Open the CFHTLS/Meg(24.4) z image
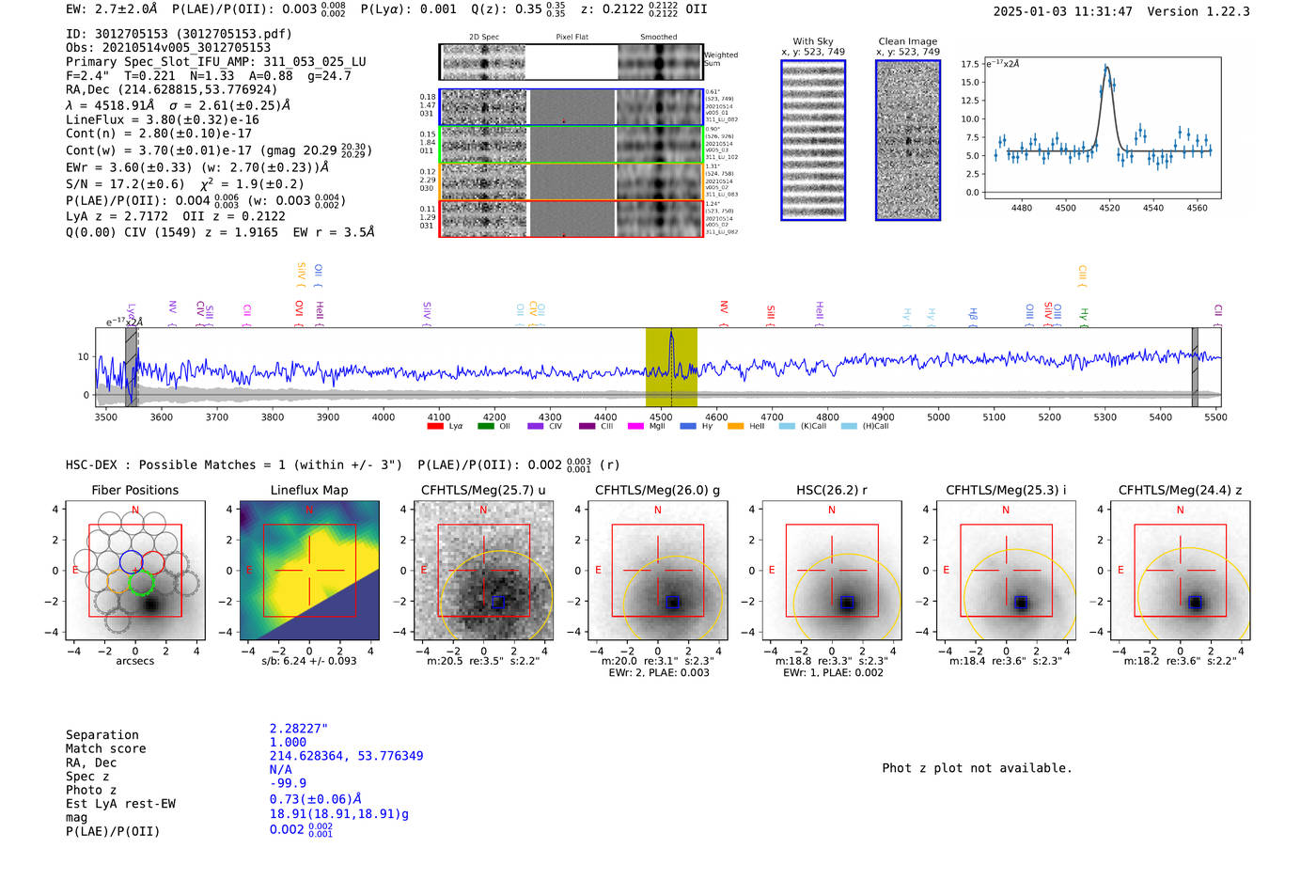Image resolution: width=1316 pixels, height=896 pixels. pos(1180,570)
